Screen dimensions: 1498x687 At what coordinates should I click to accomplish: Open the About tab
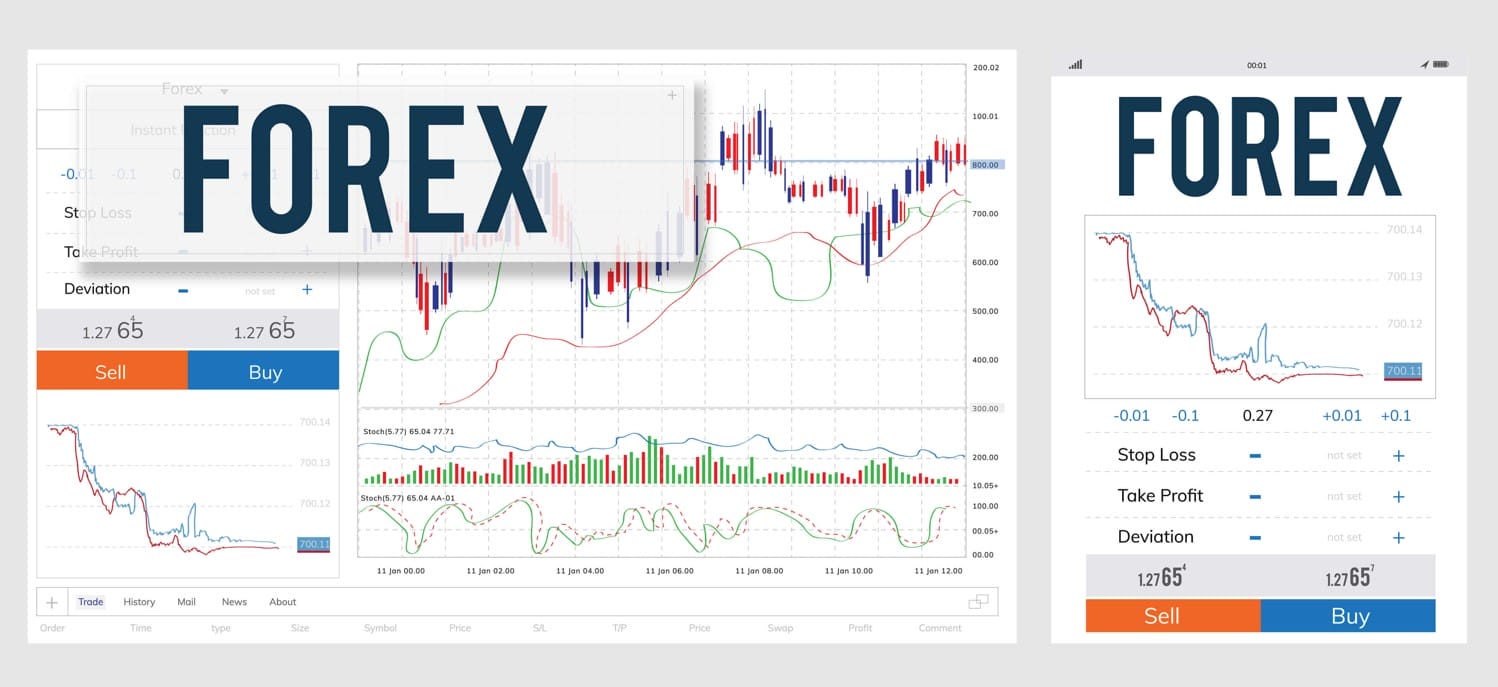tap(283, 602)
